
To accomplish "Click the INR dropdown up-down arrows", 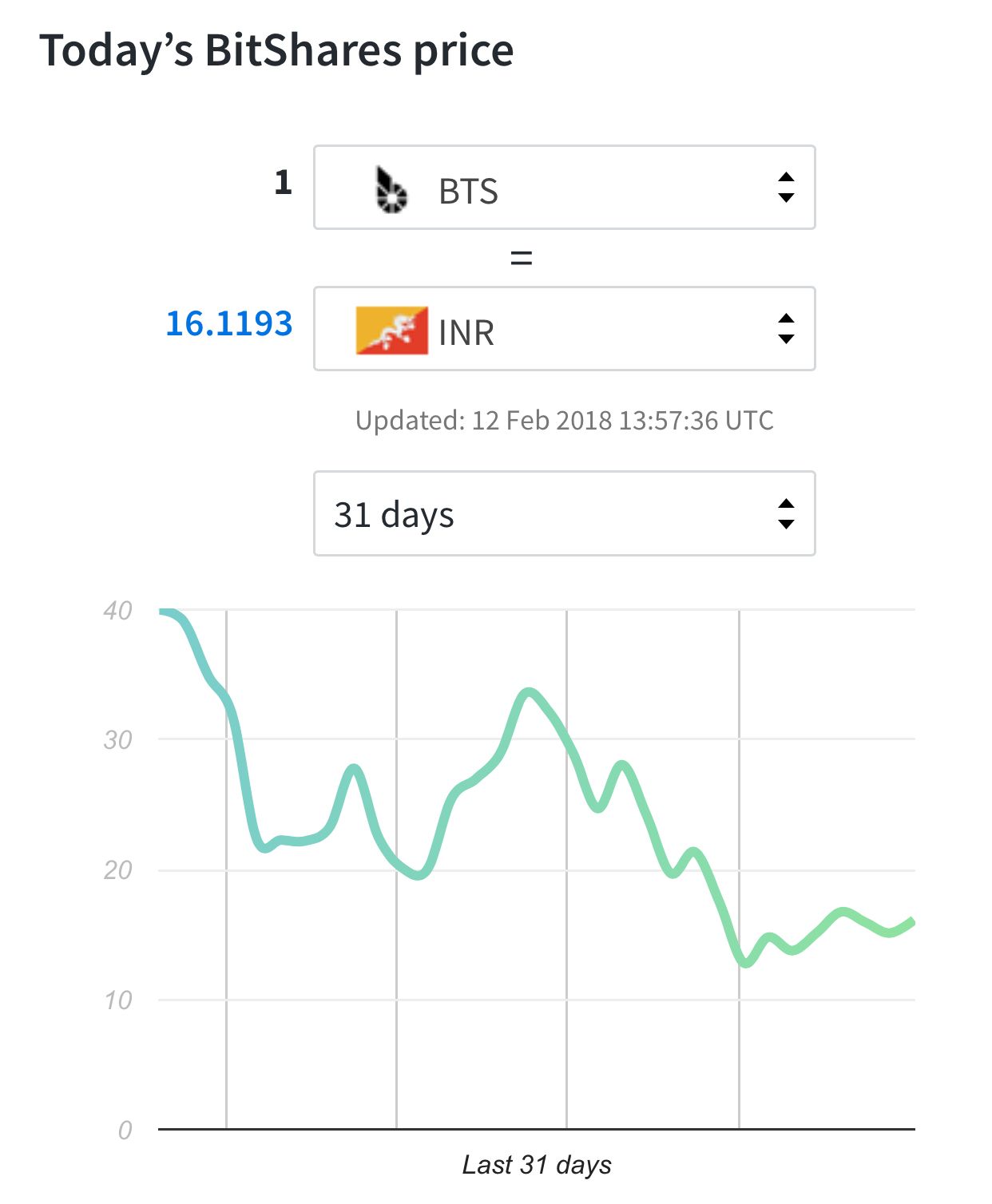I will coord(786,329).
